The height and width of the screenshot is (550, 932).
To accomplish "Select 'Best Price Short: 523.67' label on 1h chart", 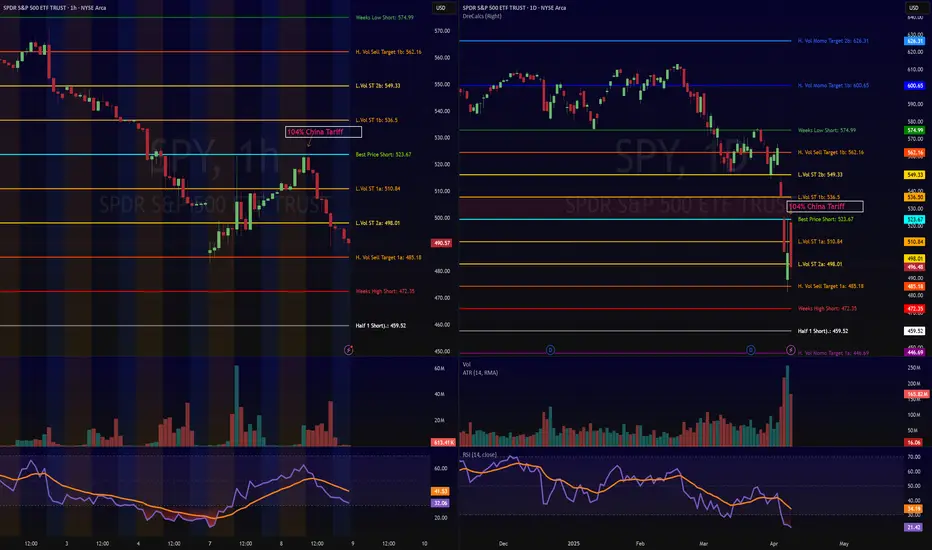I will [x=383, y=155].
